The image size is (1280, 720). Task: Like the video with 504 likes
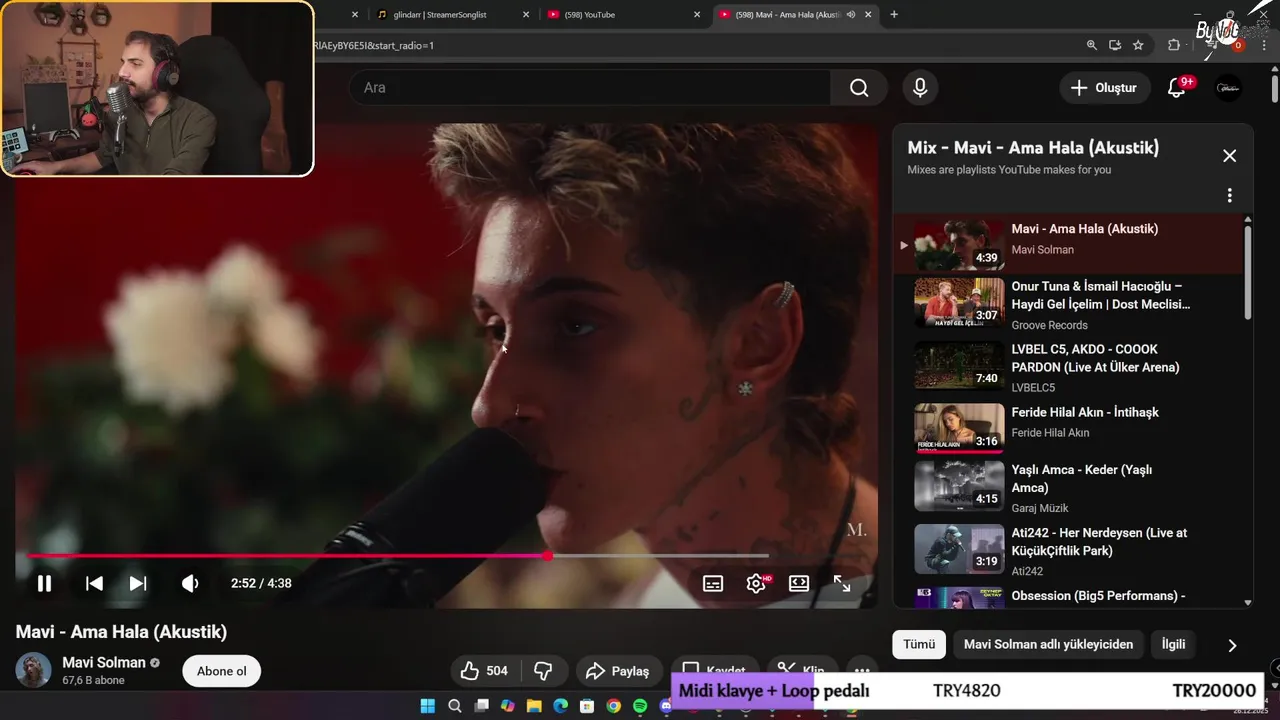coord(485,671)
